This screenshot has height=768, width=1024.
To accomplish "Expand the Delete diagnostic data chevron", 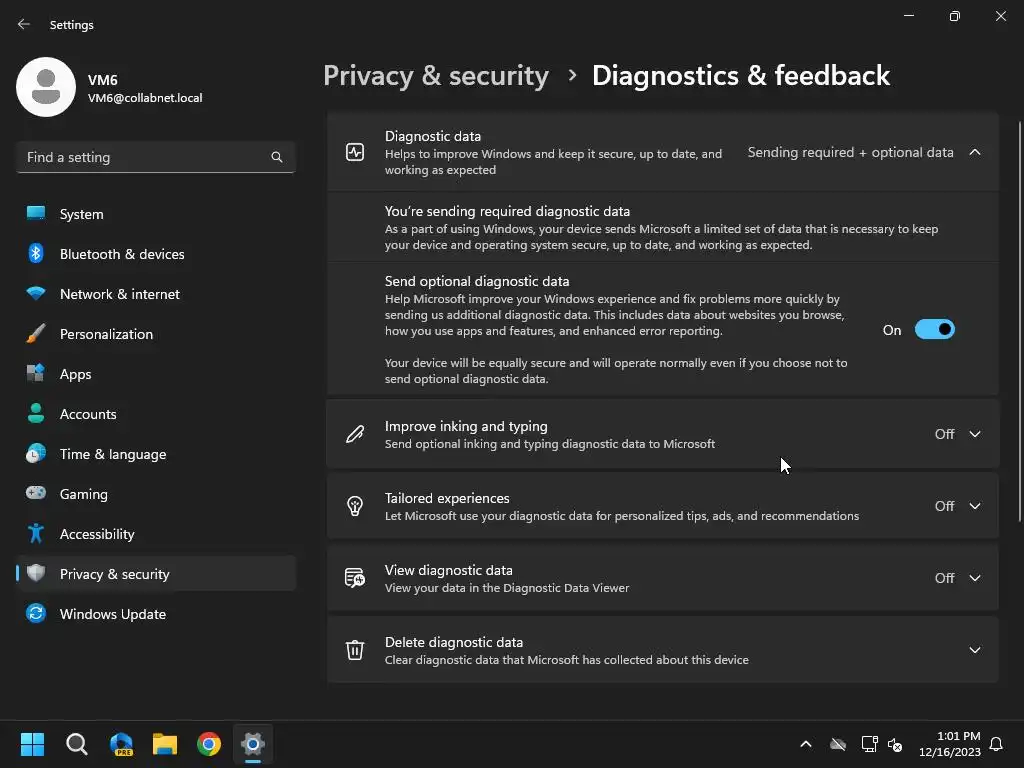I will 974,650.
